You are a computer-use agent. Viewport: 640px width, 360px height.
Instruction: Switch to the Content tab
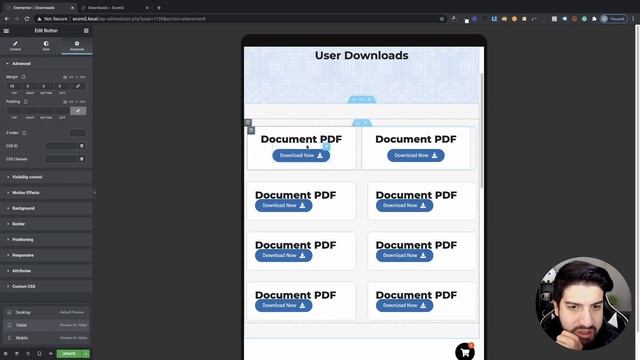(15, 46)
